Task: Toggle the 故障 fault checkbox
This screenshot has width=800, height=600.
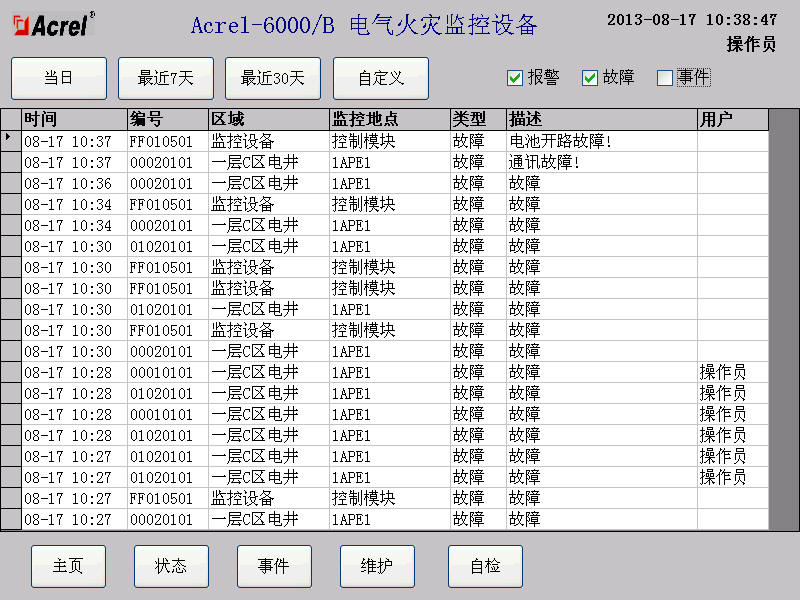Action: click(x=590, y=78)
